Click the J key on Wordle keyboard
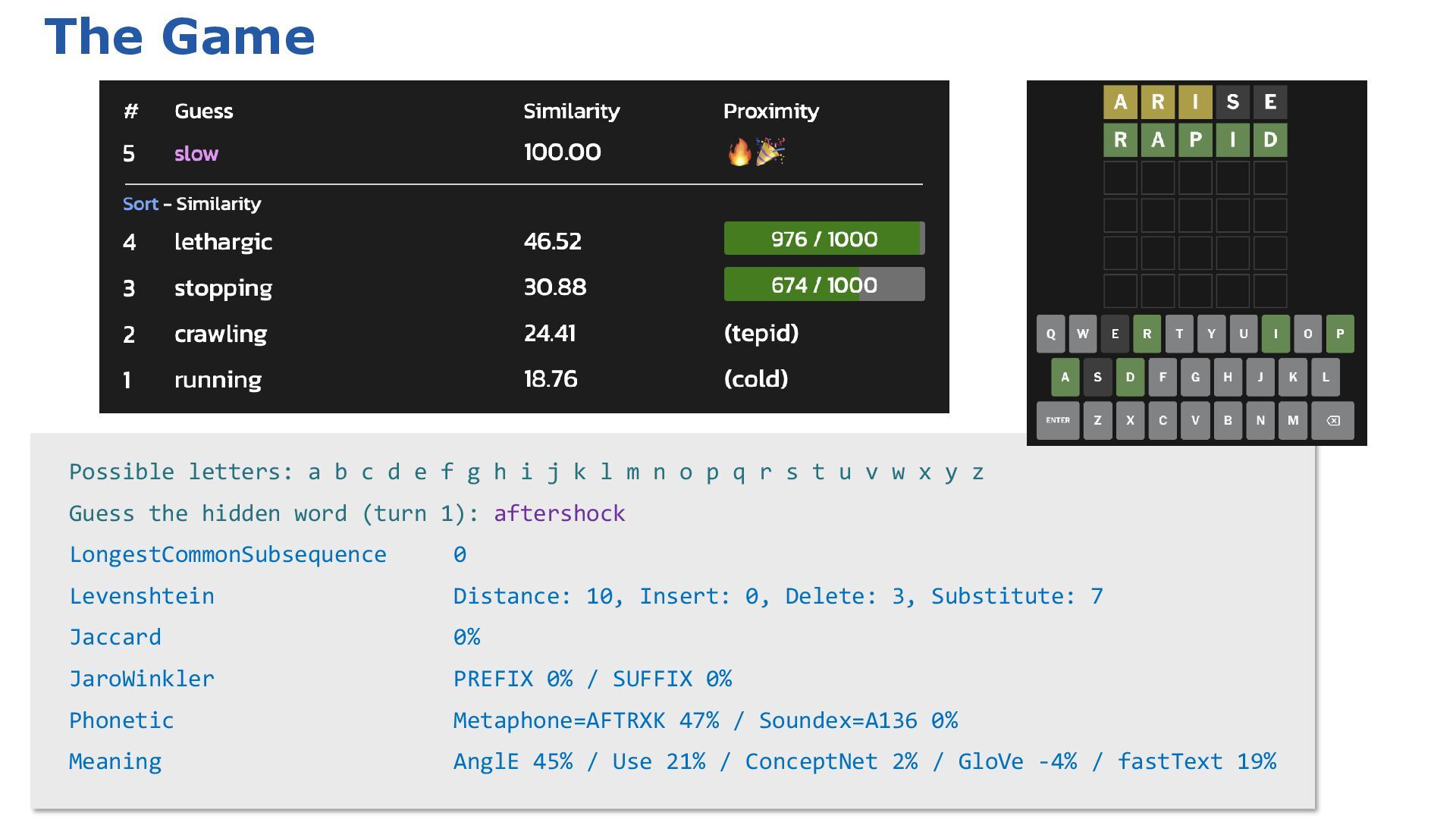This screenshot has height=819, width=1456. pyautogui.click(x=1260, y=377)
